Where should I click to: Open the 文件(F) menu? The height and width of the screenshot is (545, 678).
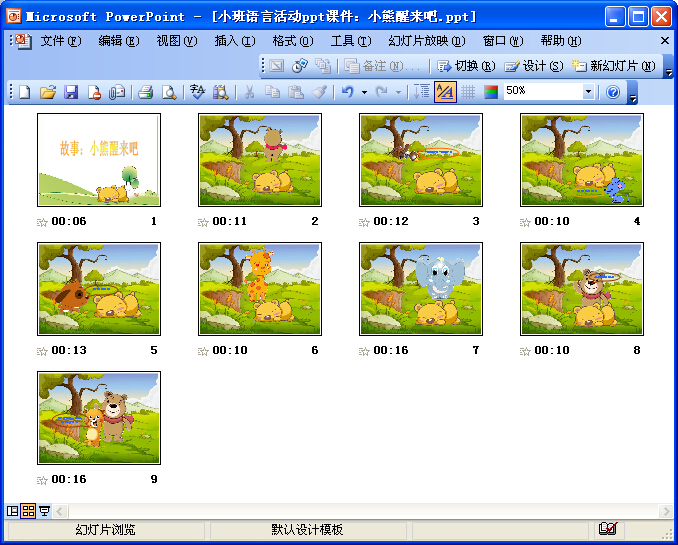[x=61, y=41]
